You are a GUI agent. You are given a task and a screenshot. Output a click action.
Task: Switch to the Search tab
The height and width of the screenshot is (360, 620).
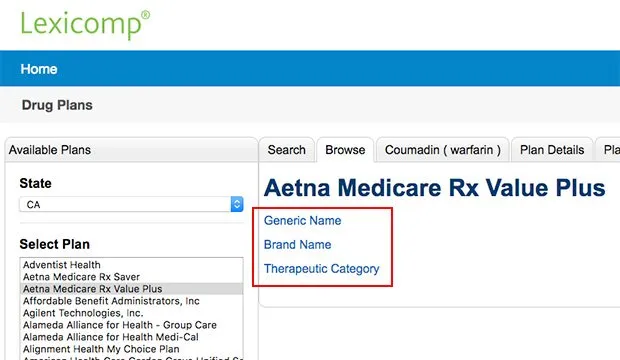click(x=286, y=150)
